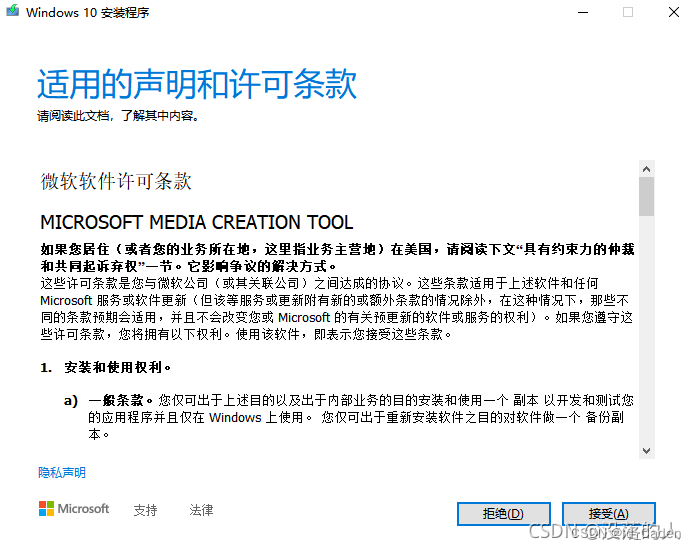
Task: Open the 隐私声明 privacy statement link
Action: (x=62, y=473)
